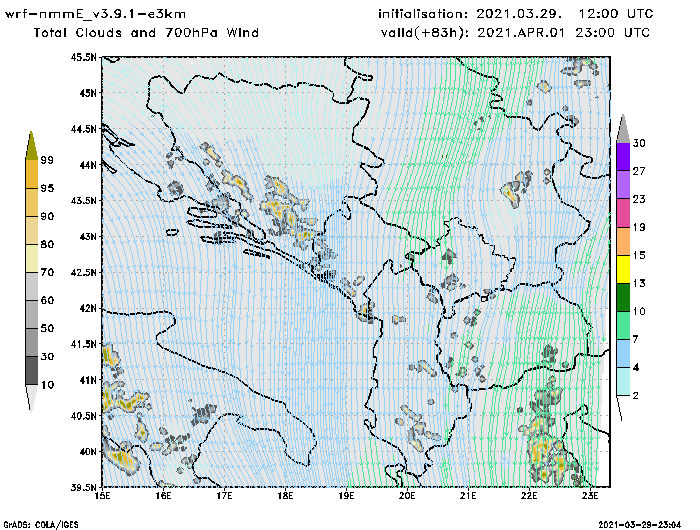Click the initialisation date line text
This screenshot has width=700, height=530.
516,14
